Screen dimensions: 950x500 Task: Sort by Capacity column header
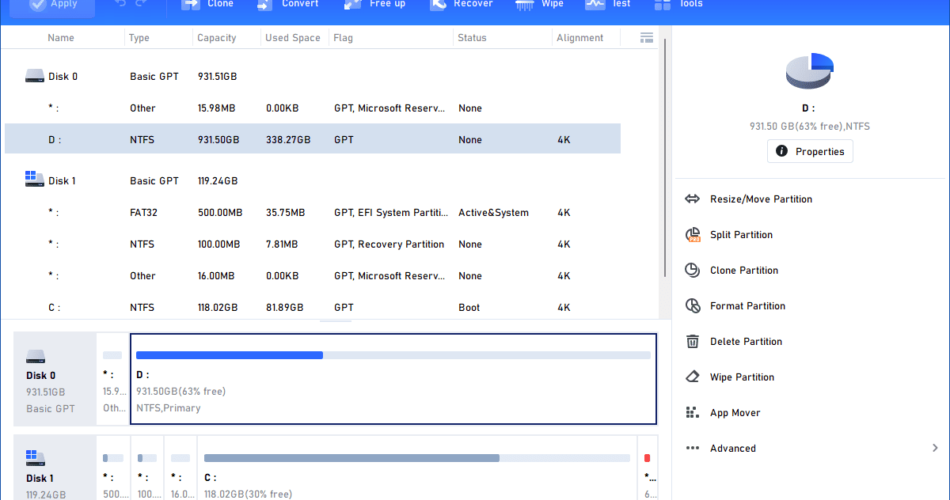click(216, 38)
